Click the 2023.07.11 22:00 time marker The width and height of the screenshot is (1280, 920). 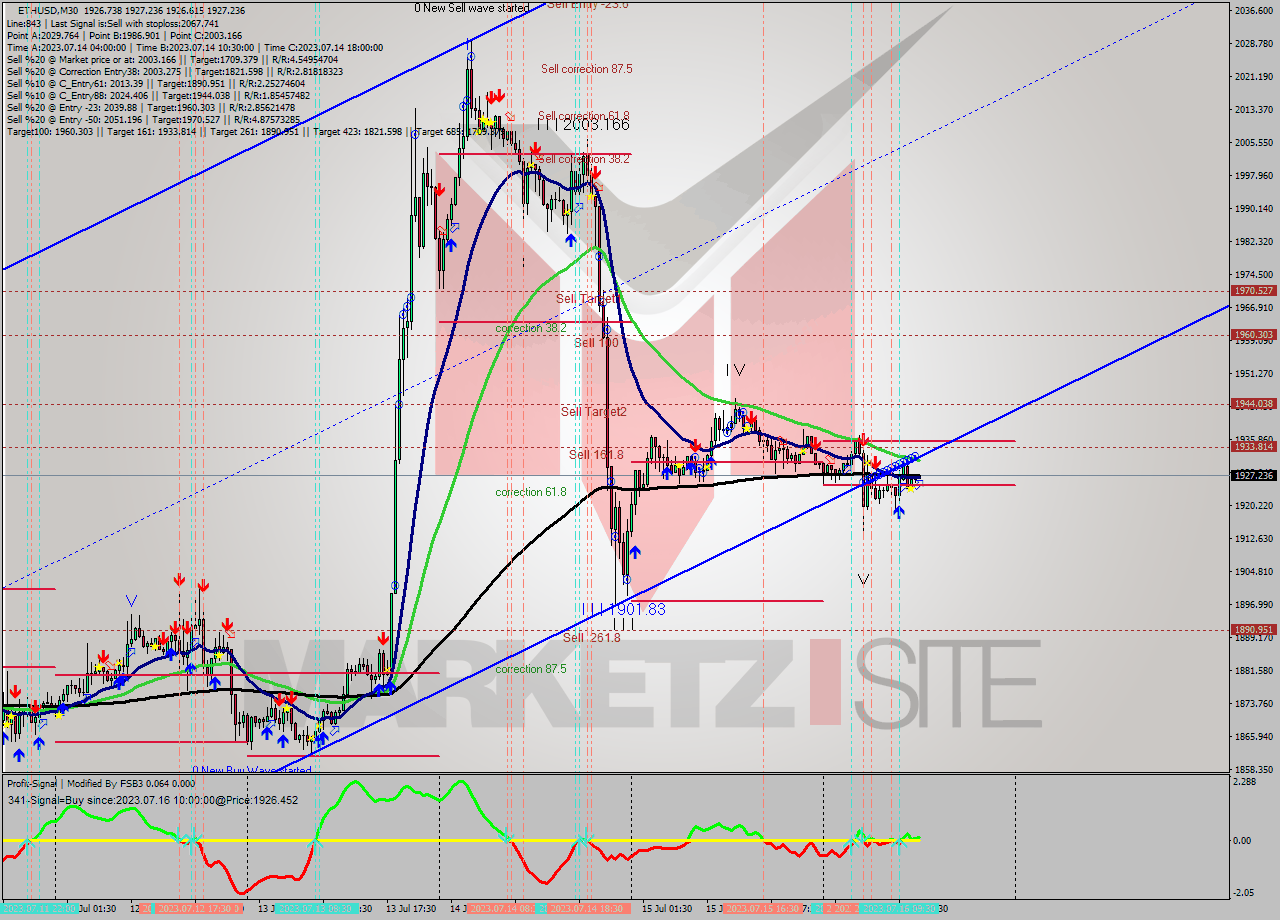[38, 909]
